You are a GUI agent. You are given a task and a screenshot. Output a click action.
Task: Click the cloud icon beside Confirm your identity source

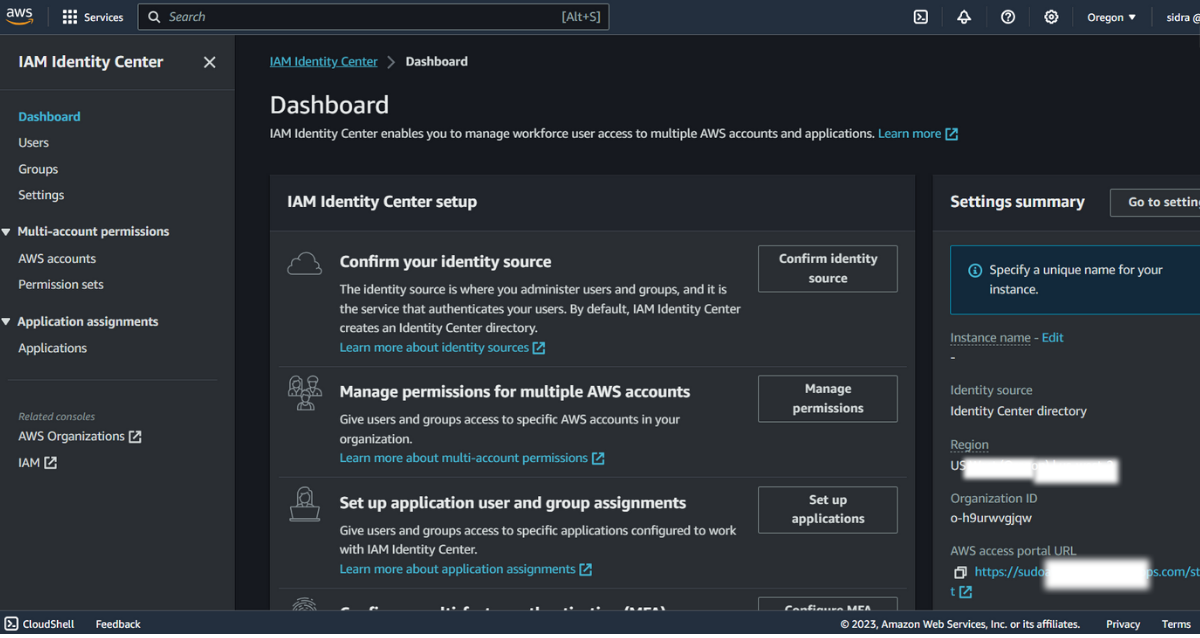click(304, 263)
